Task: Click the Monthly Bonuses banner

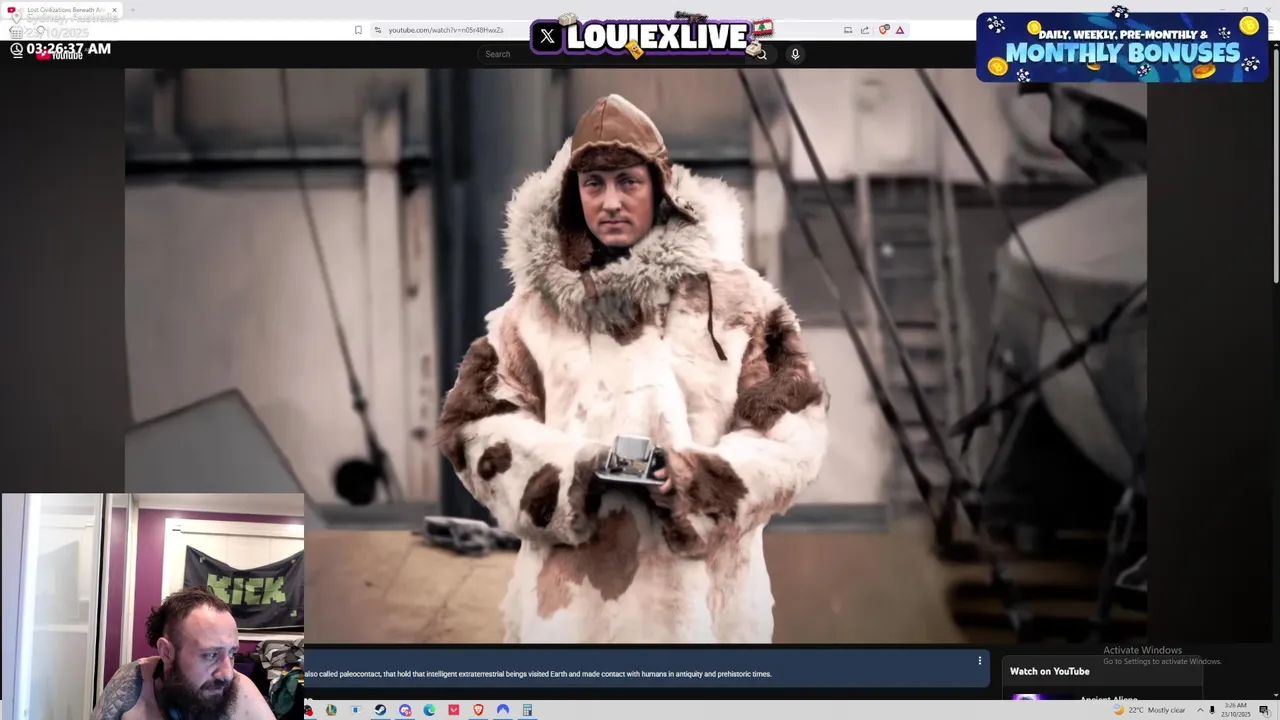Action: click(1122, 47)
